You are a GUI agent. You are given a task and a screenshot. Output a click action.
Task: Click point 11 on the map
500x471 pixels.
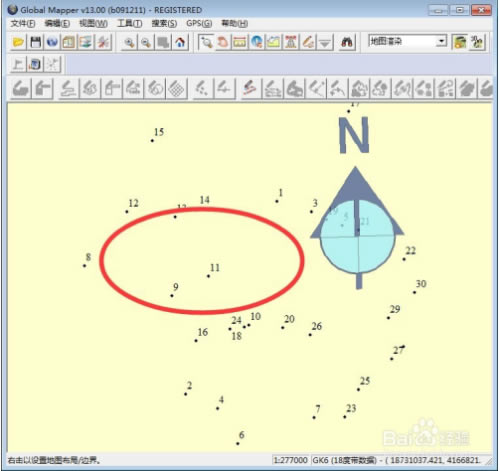point(208,276)
